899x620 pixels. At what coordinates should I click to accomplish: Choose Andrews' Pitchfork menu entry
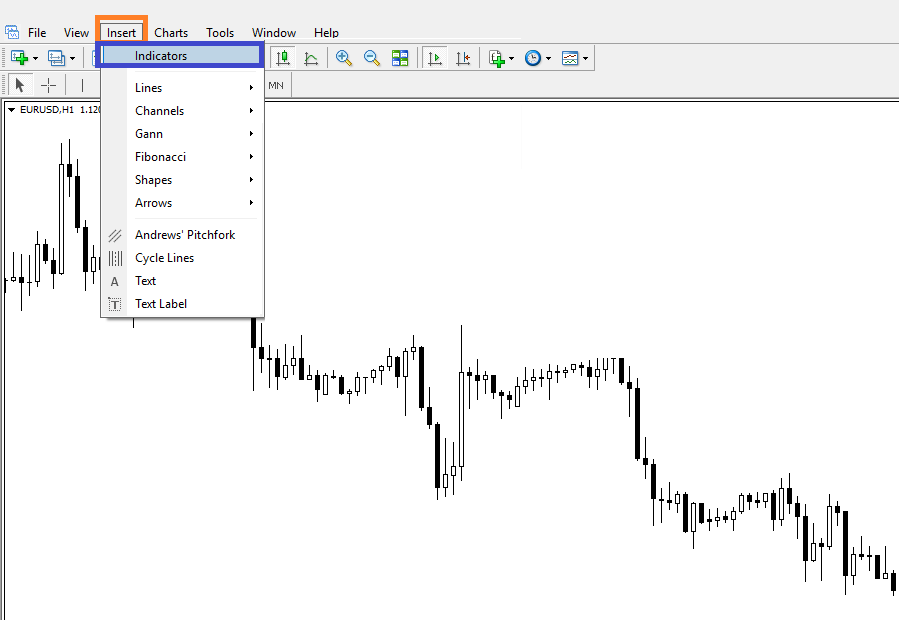coord(185,235)
